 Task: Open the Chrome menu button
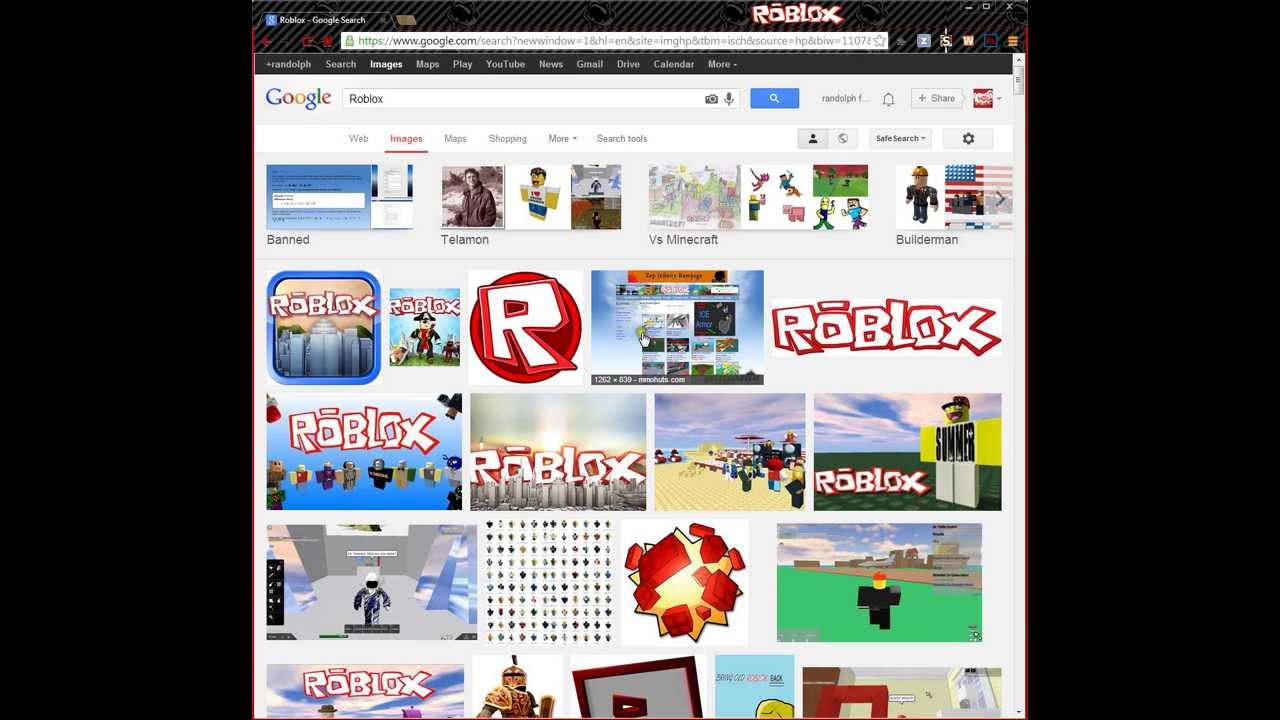coord(1012,41)
